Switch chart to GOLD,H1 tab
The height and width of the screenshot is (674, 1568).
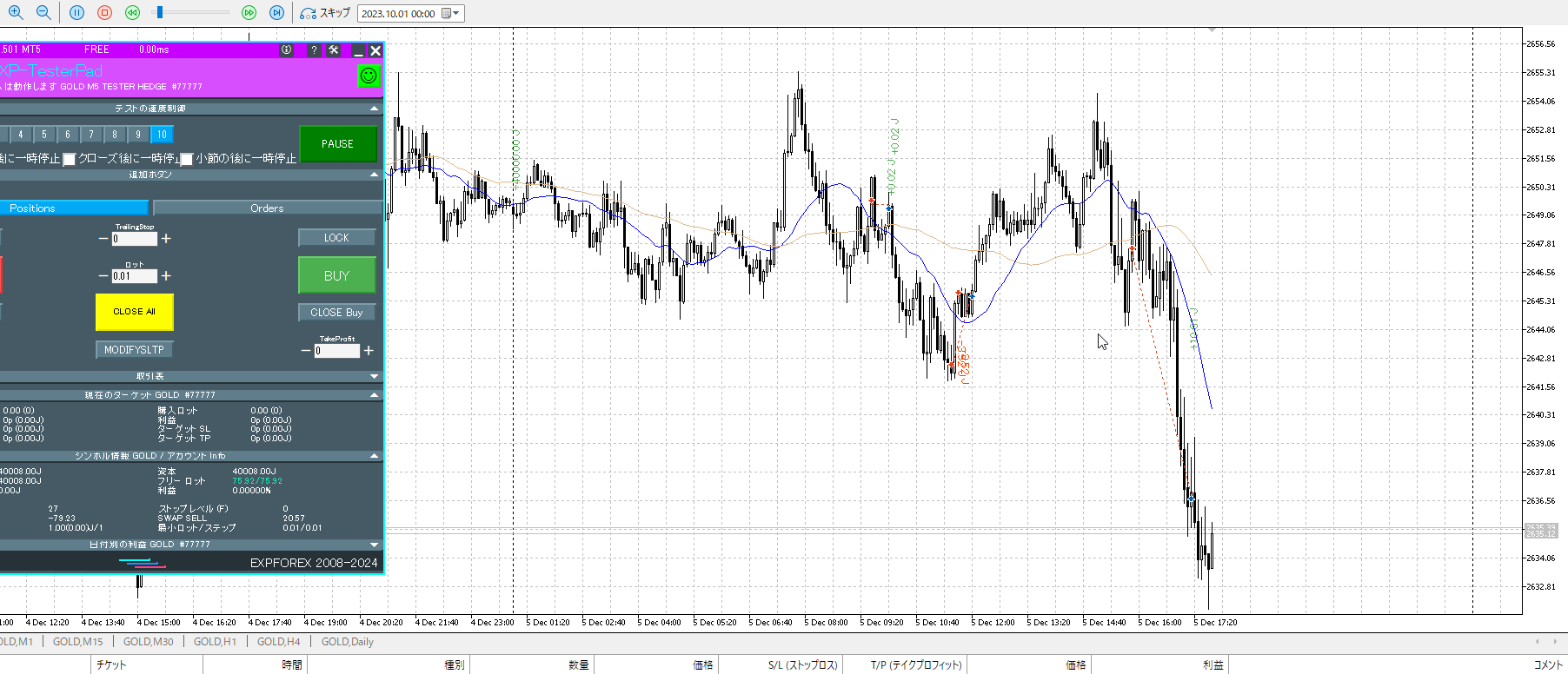coord(215,642)
